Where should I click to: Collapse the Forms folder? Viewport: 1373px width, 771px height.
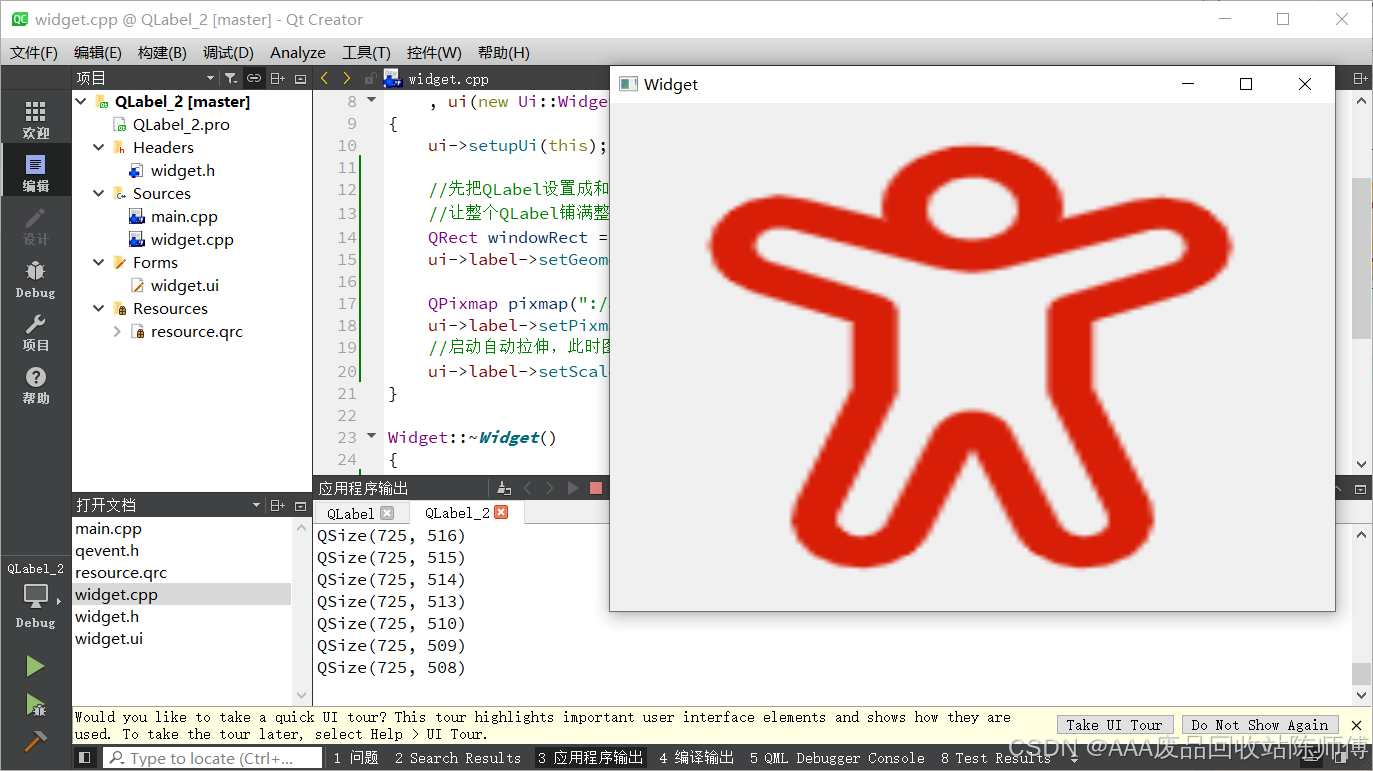(99, 262)
